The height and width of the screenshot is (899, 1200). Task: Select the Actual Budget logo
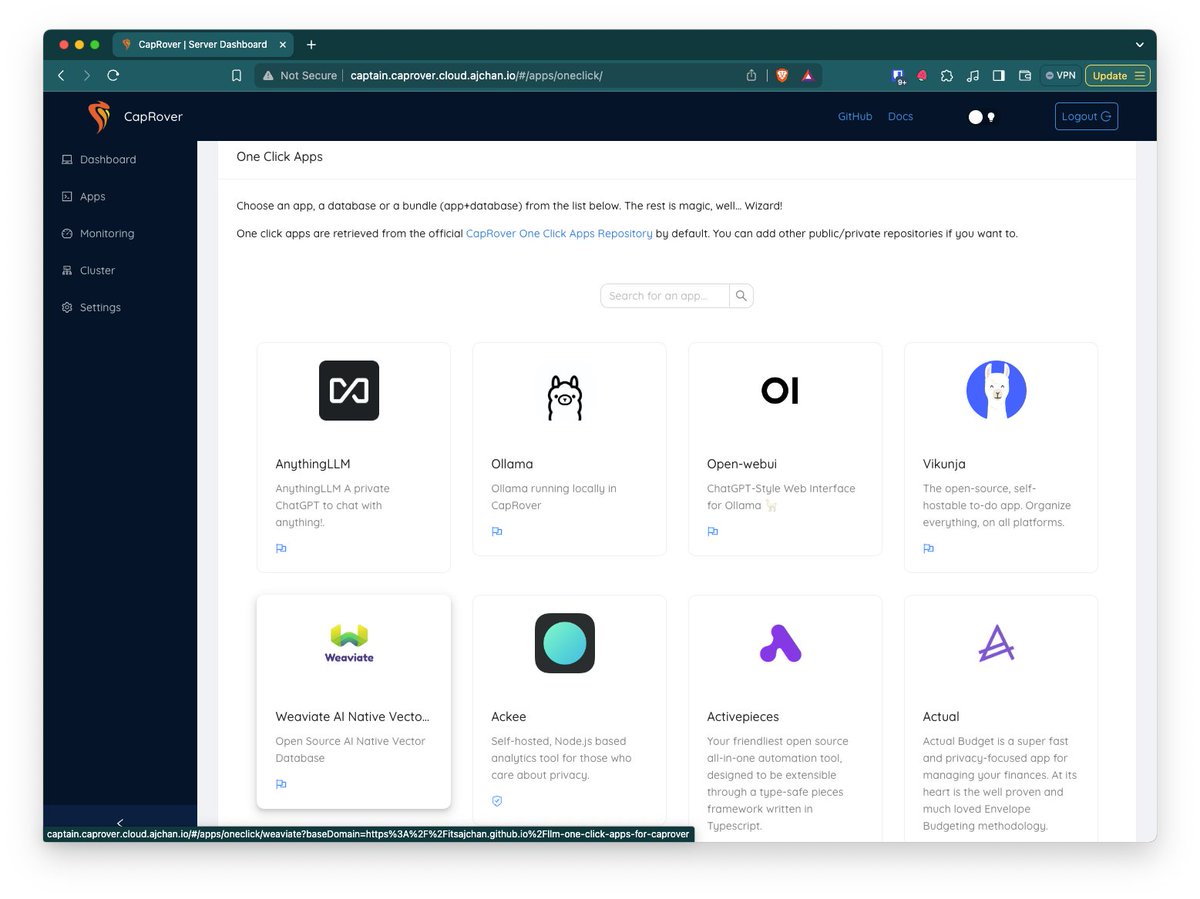click(x=996, y=643)
